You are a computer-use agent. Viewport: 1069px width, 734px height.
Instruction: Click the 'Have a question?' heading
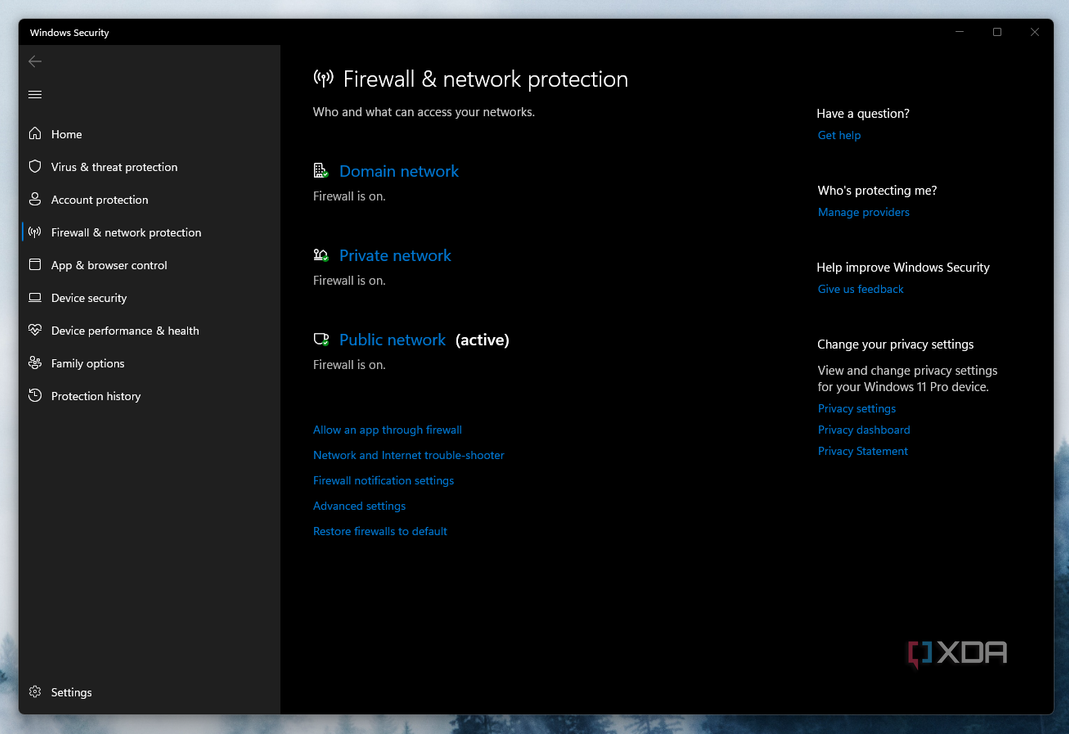(863, 114)
